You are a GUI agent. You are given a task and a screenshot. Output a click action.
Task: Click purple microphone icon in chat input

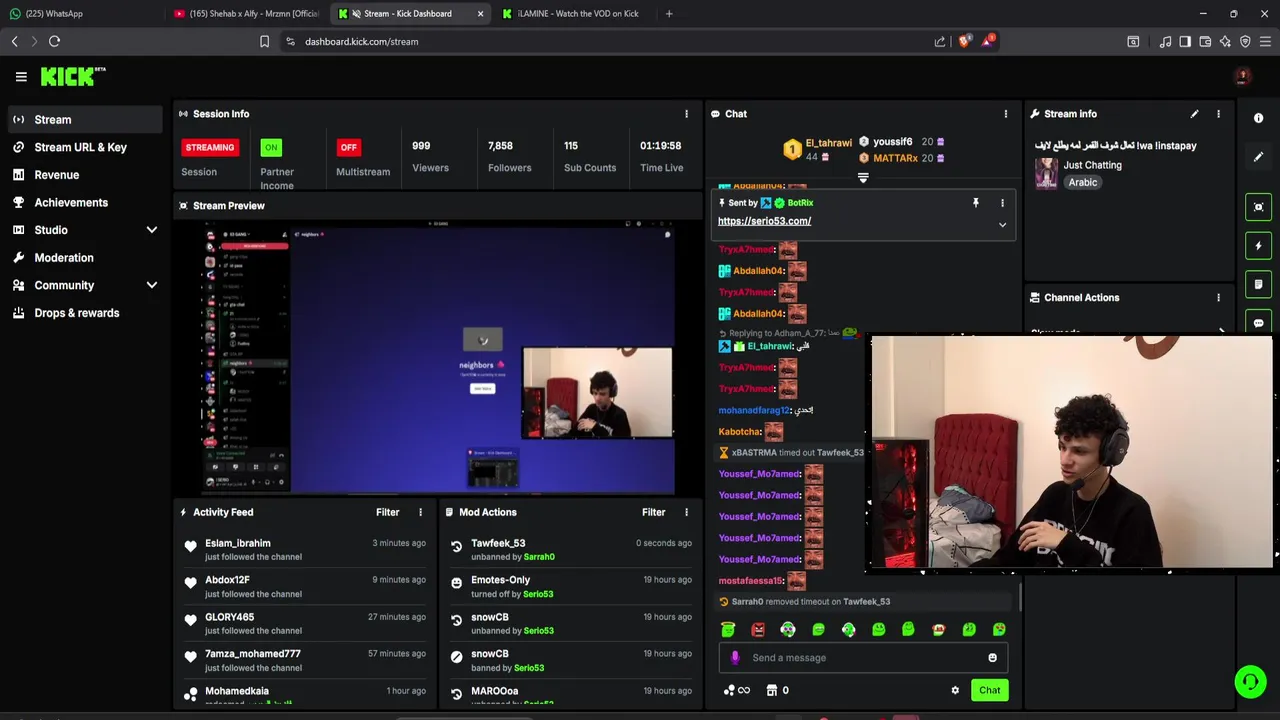pyautogui.click(x=735, y=658)
